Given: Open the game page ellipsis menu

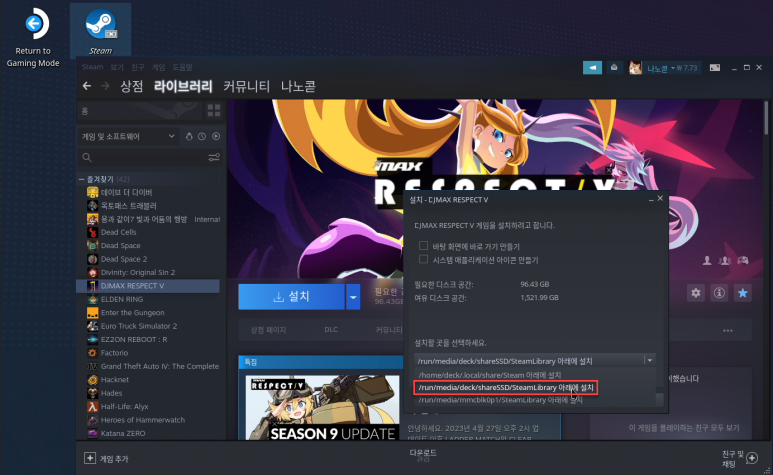Looking at the screenshot, I should [x=728, y=331].
